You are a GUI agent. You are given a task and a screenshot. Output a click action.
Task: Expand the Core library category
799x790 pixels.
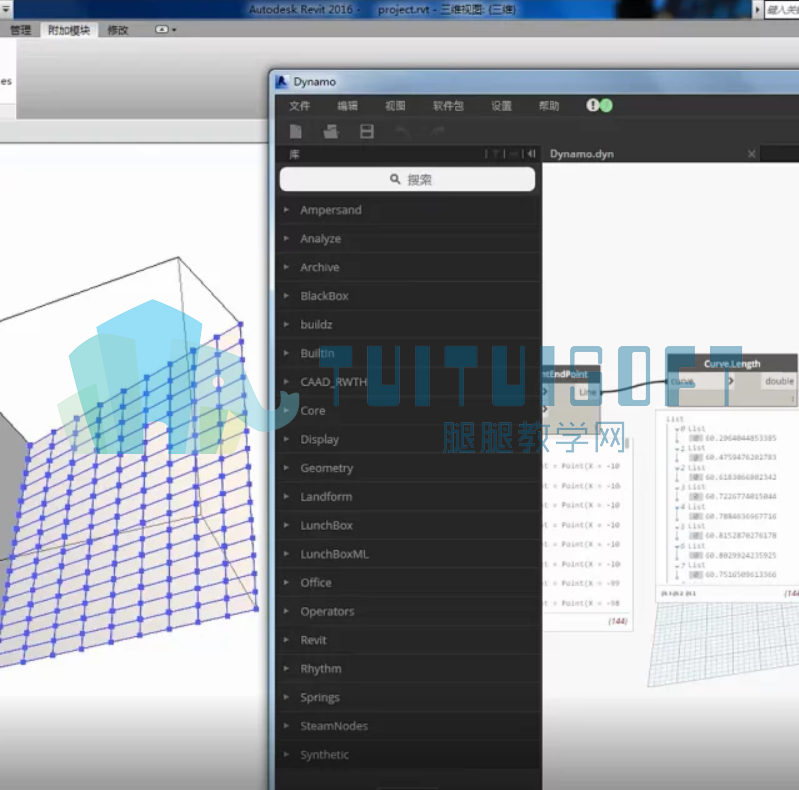409,410
